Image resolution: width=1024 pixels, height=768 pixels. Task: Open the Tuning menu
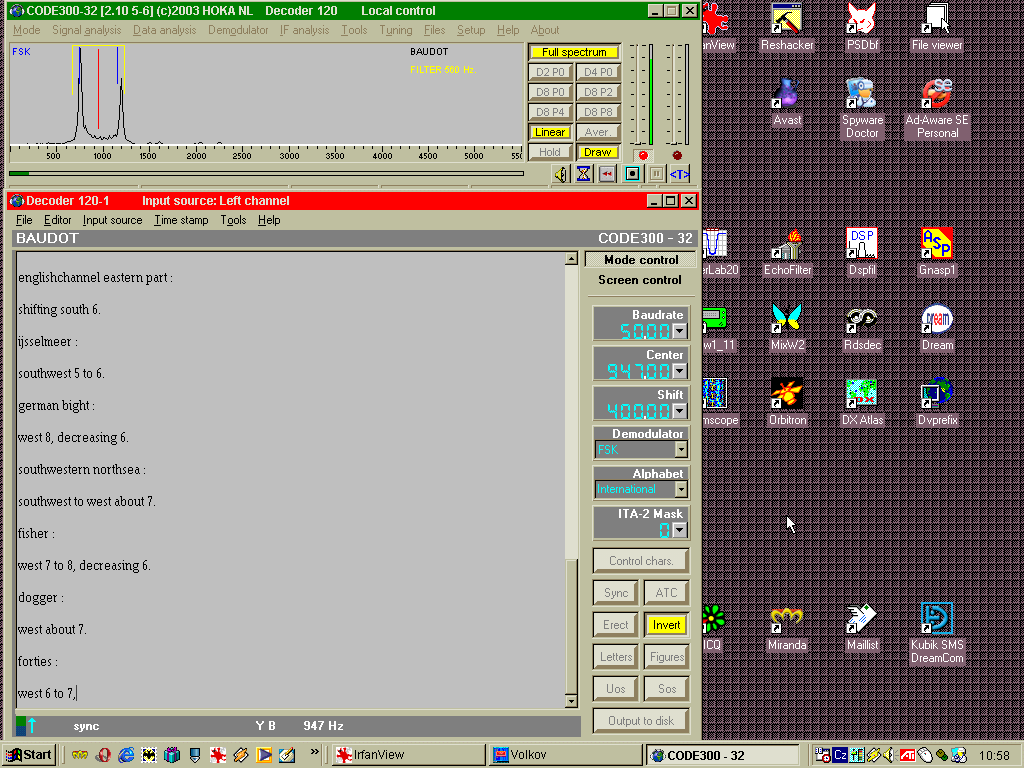click(396, 30)
